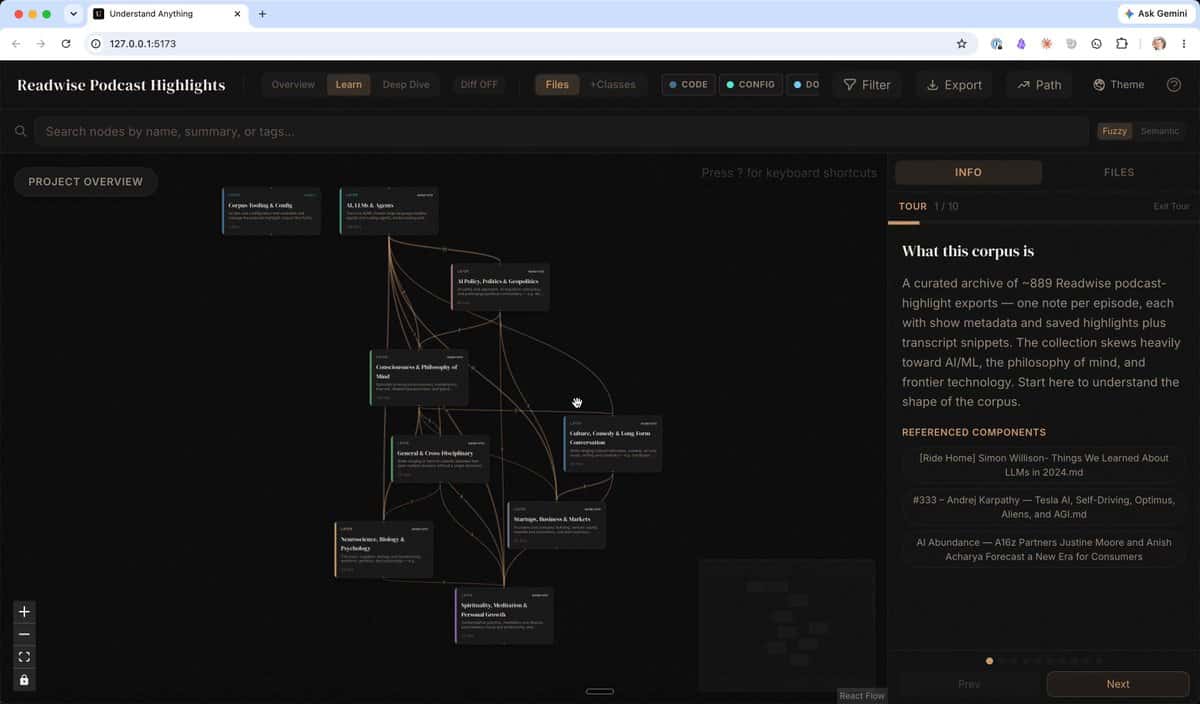The height and width of the screenshot is (704, 1200).
Task: Bookmark the page with star icon
Action: pos(962,44)
